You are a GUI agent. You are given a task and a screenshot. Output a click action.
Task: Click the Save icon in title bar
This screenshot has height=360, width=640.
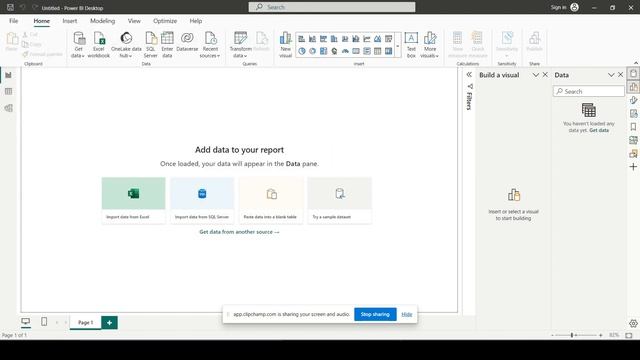pos(11,7)
